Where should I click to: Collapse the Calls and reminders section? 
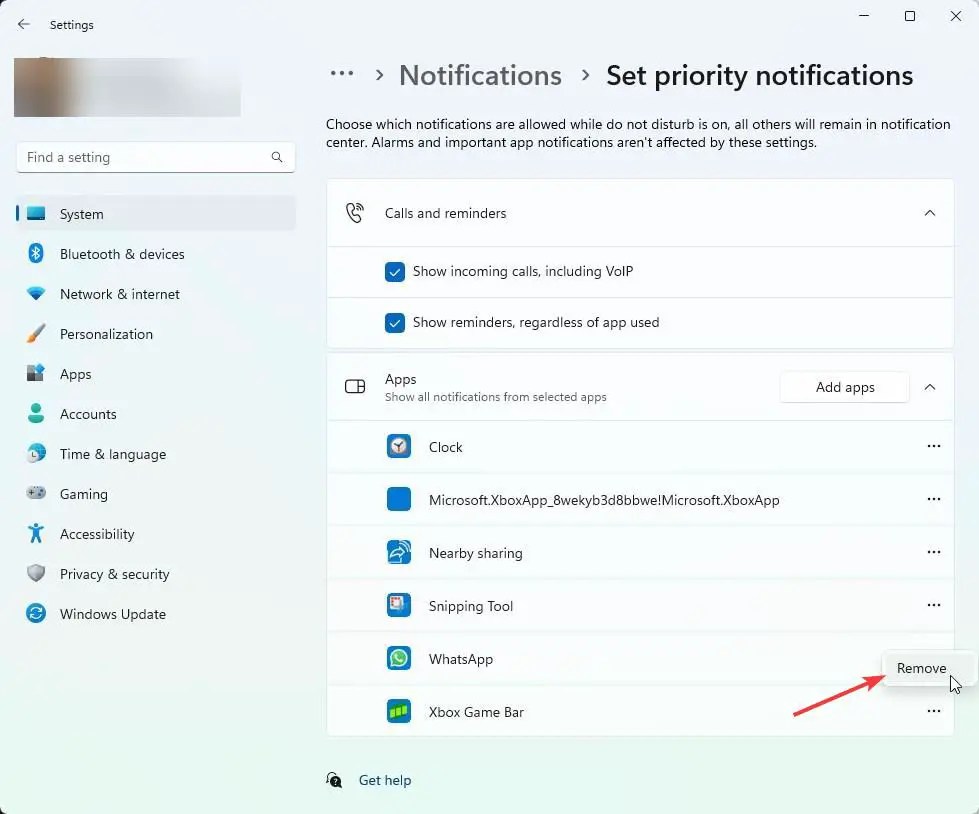tap(930, 212)
